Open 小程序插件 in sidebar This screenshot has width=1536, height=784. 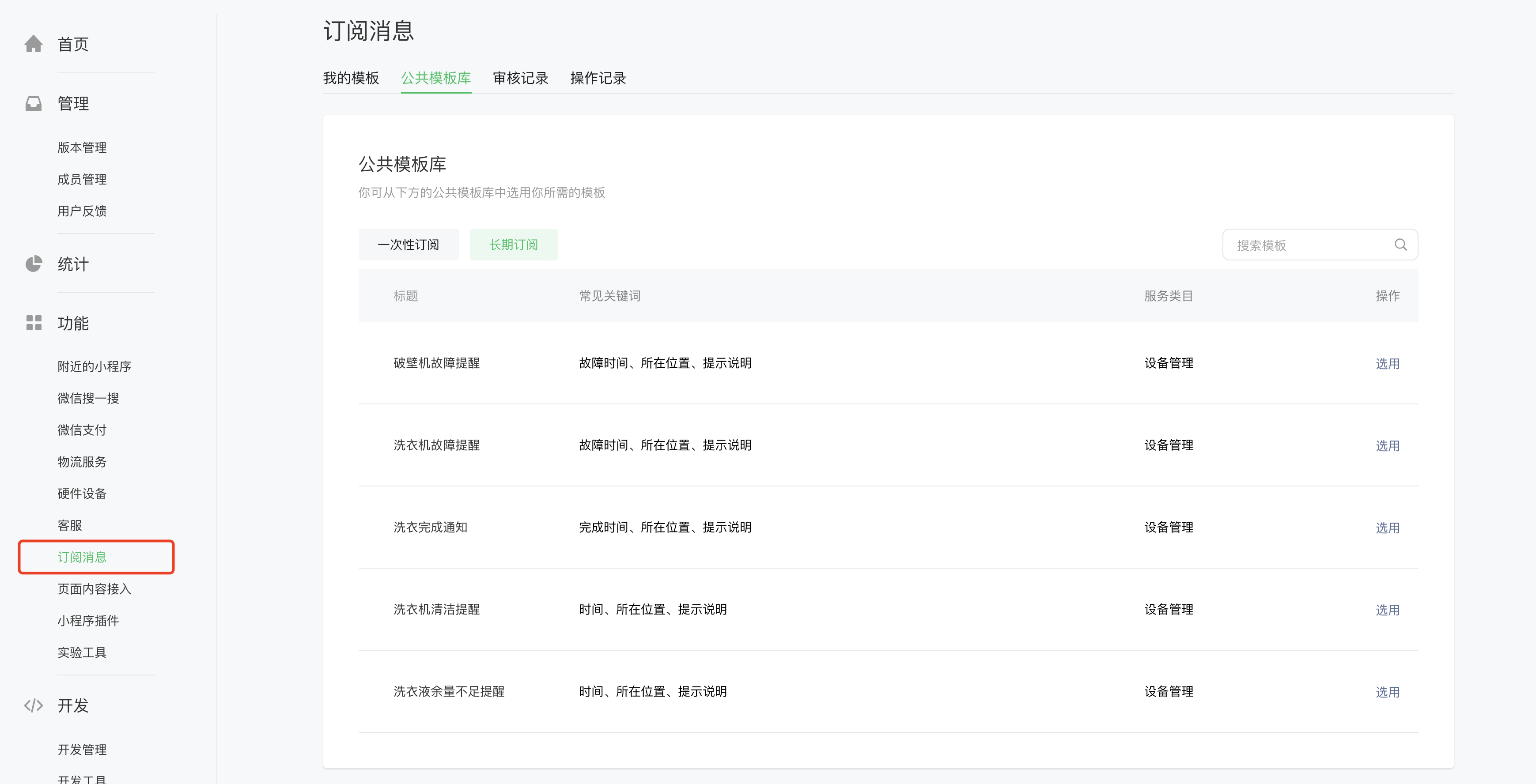coord(88,621)
